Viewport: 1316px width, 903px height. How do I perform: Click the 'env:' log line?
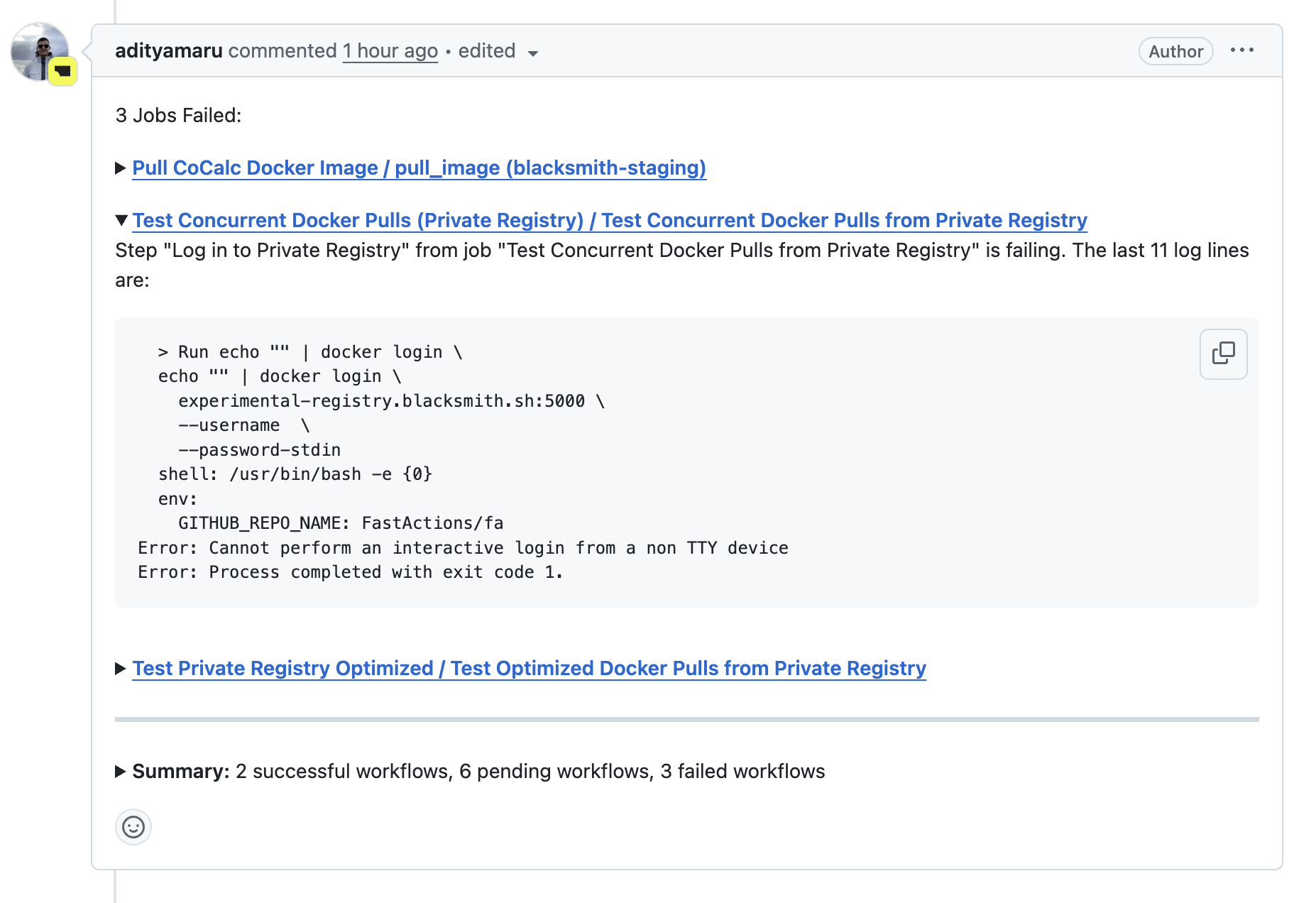pyautogui.click(x=177, y=499)
